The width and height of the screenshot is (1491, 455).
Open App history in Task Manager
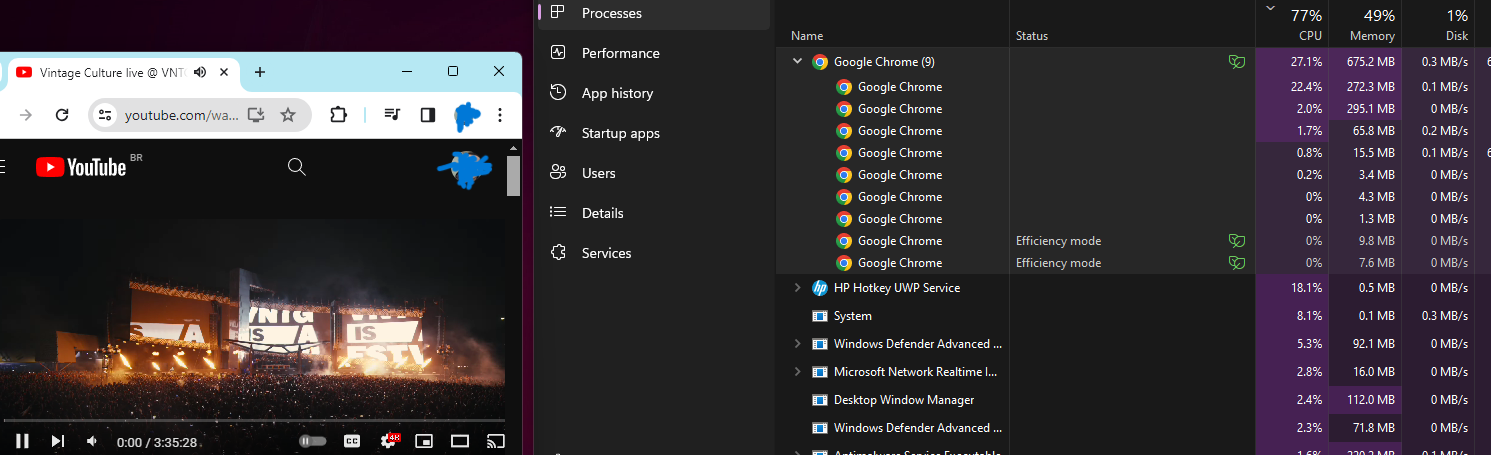click(654, 93)
